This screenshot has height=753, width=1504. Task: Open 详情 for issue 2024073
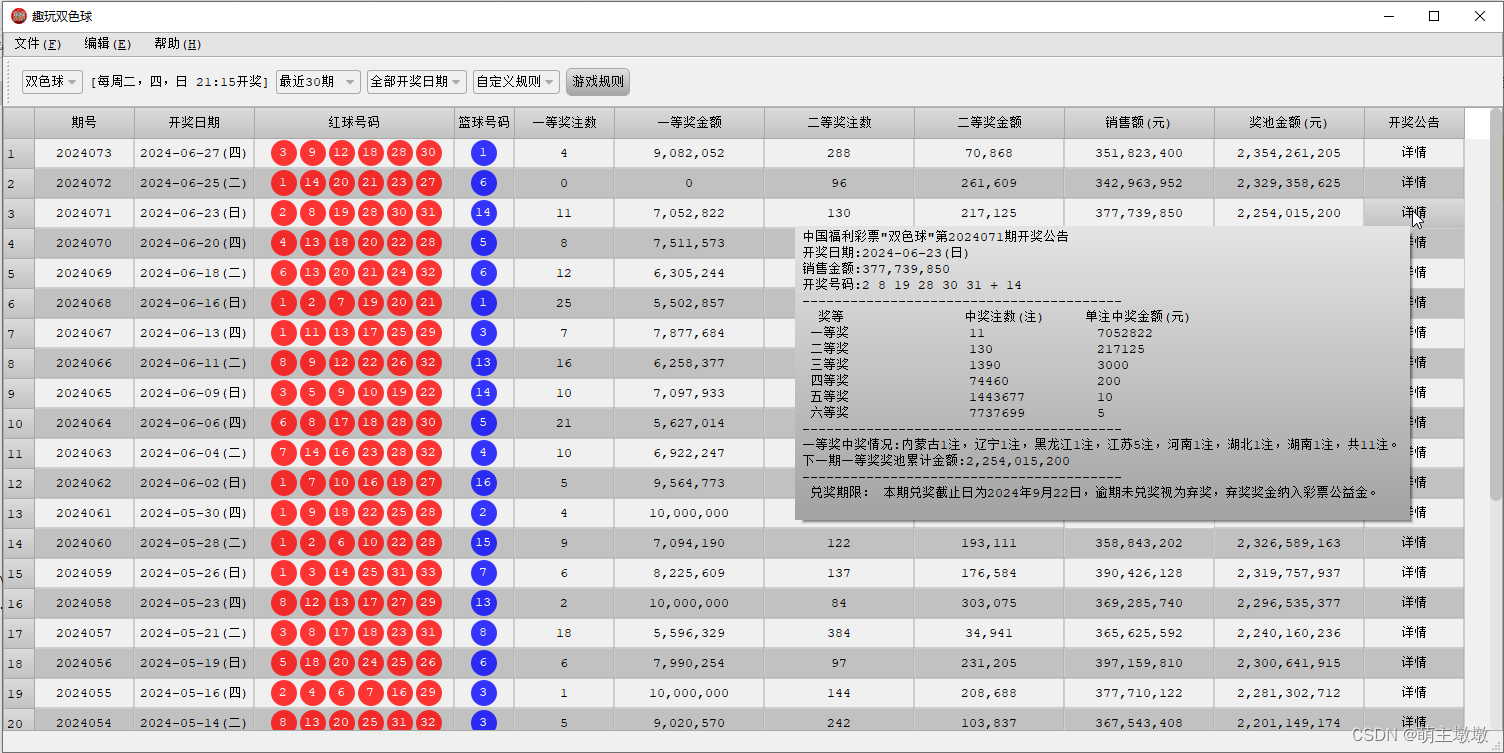pos(1414,153)
